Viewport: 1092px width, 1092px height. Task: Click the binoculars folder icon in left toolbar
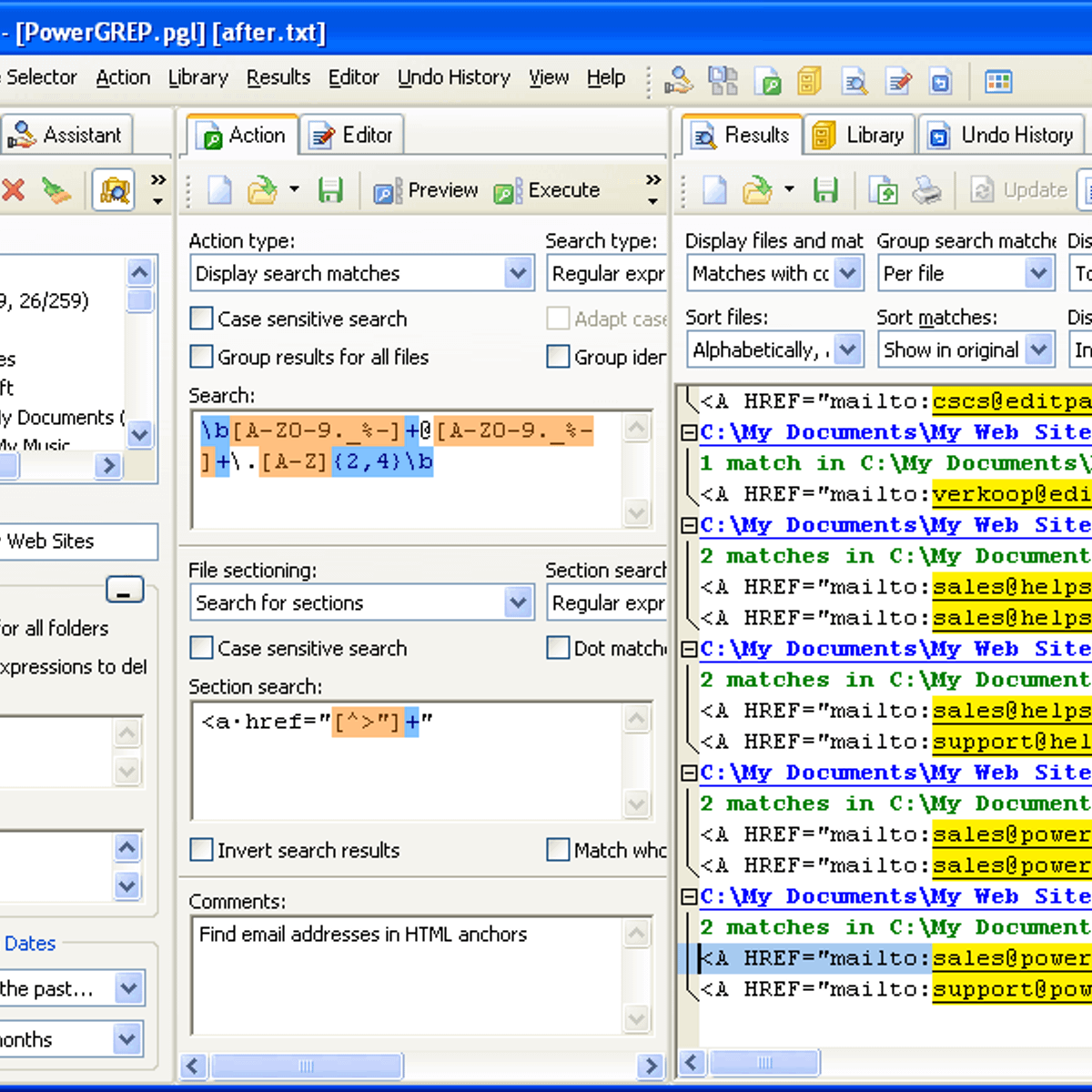pyautogui.click(x=115, y=190)
